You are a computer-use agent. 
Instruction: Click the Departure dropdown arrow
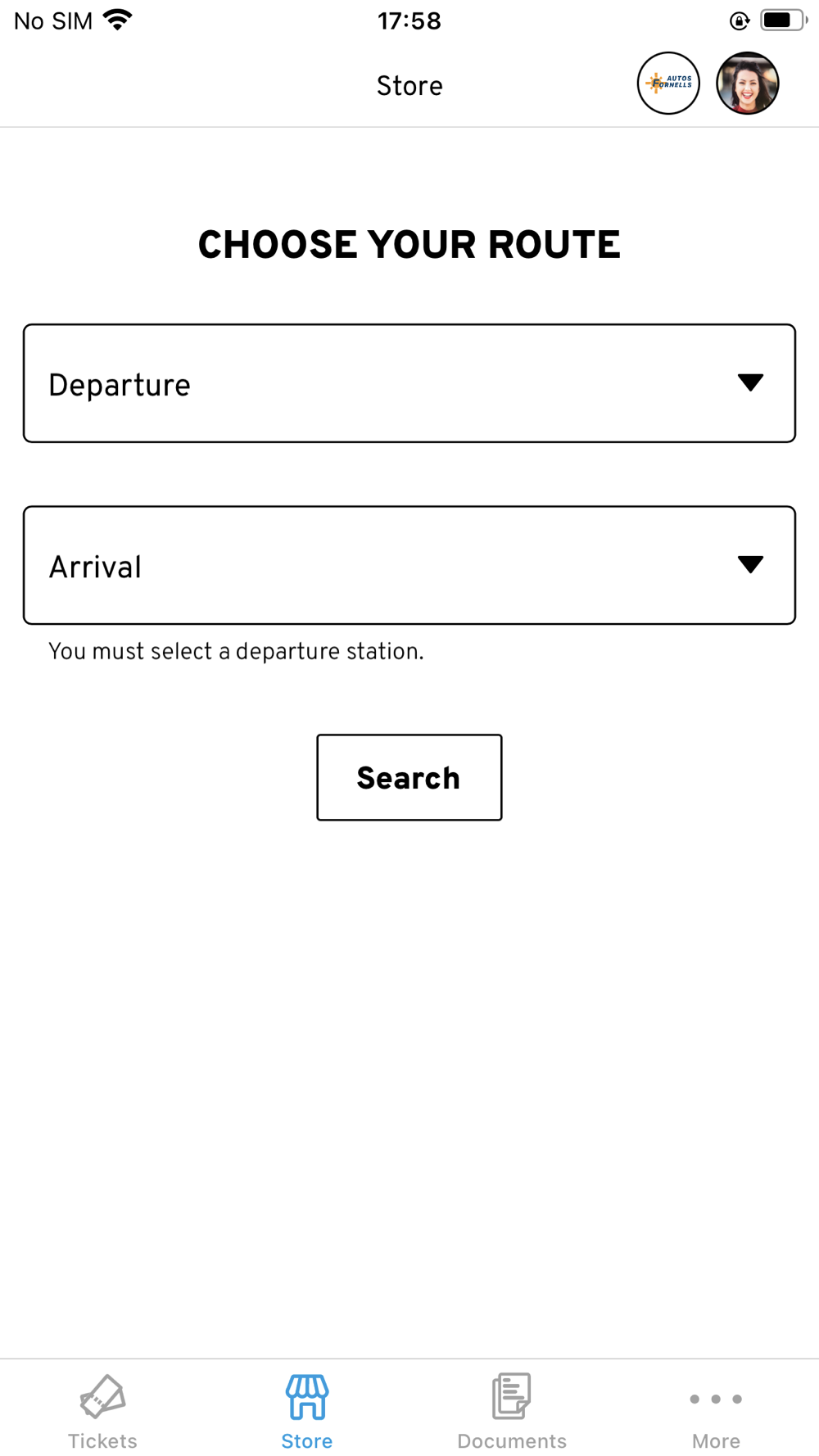pyautogui.click(x=750, y=382)
